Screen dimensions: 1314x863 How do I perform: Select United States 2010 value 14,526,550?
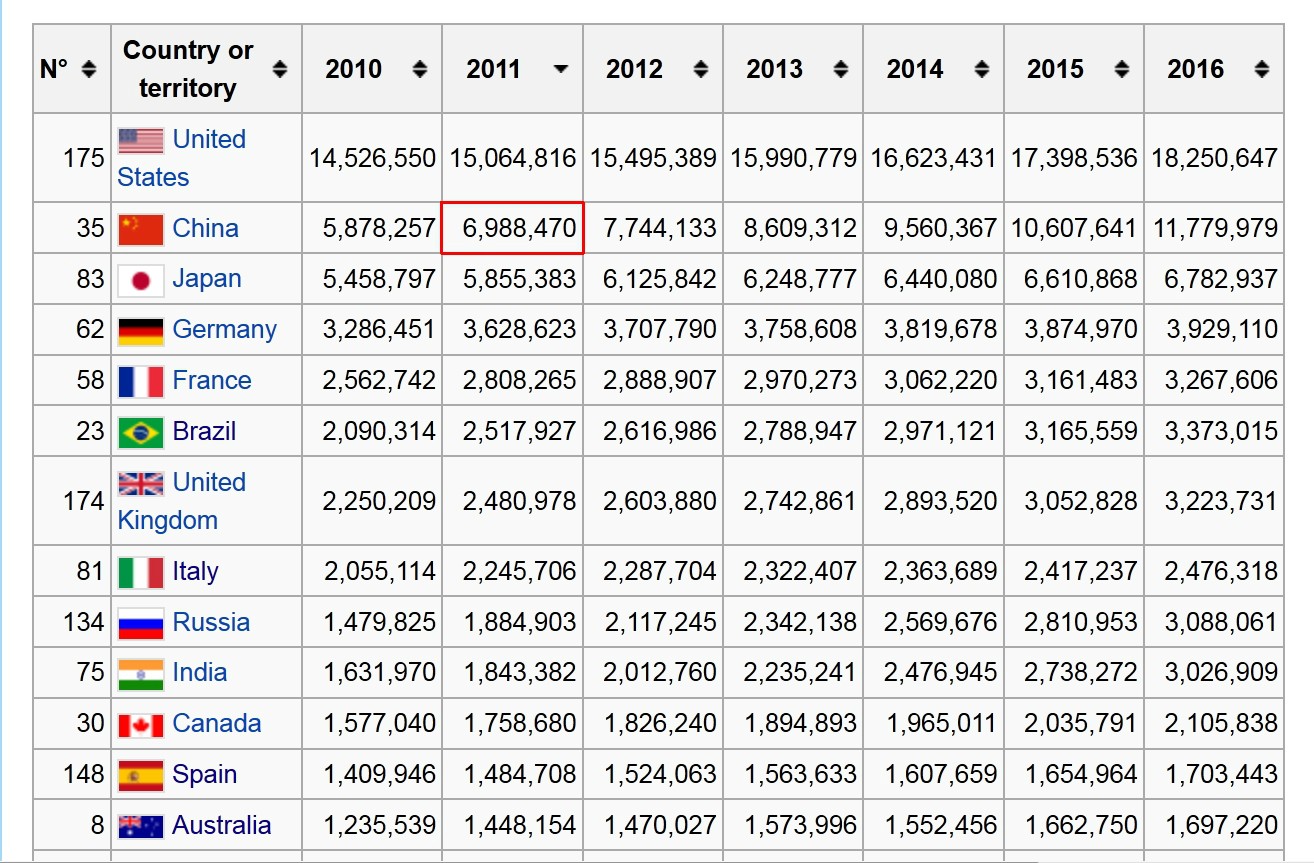372,158
